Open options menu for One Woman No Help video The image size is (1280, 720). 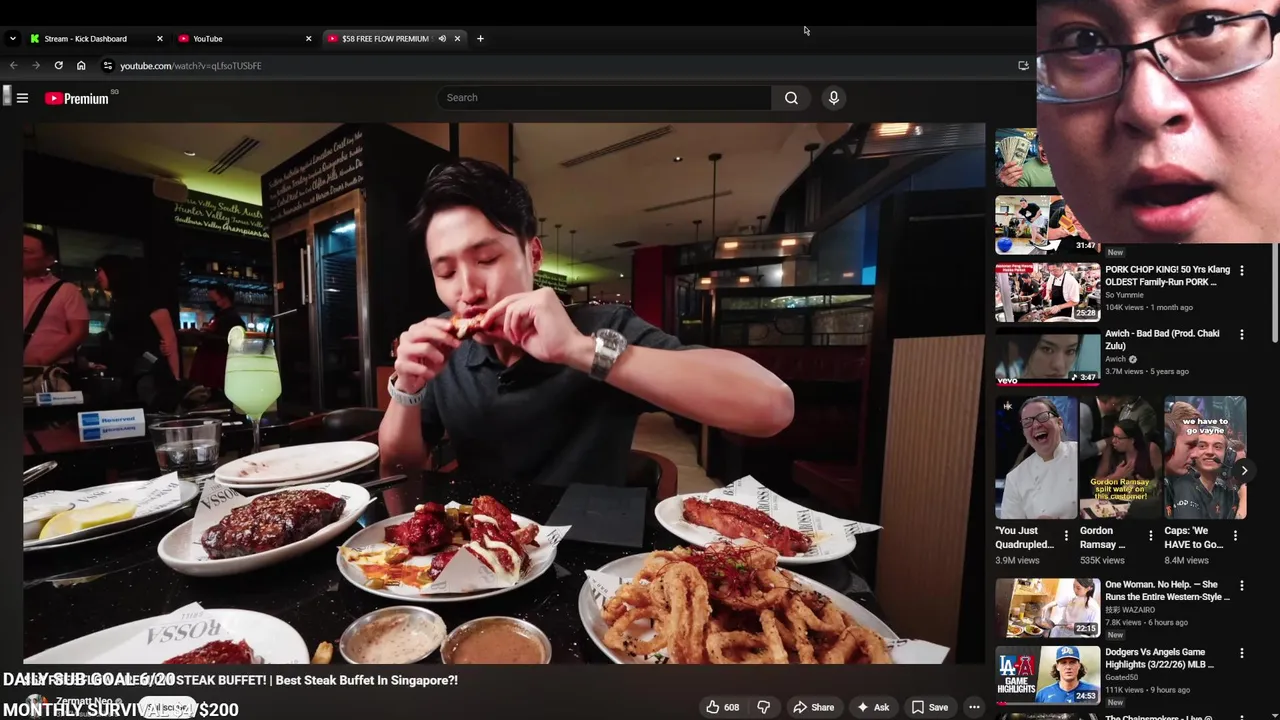[1242, 586]
